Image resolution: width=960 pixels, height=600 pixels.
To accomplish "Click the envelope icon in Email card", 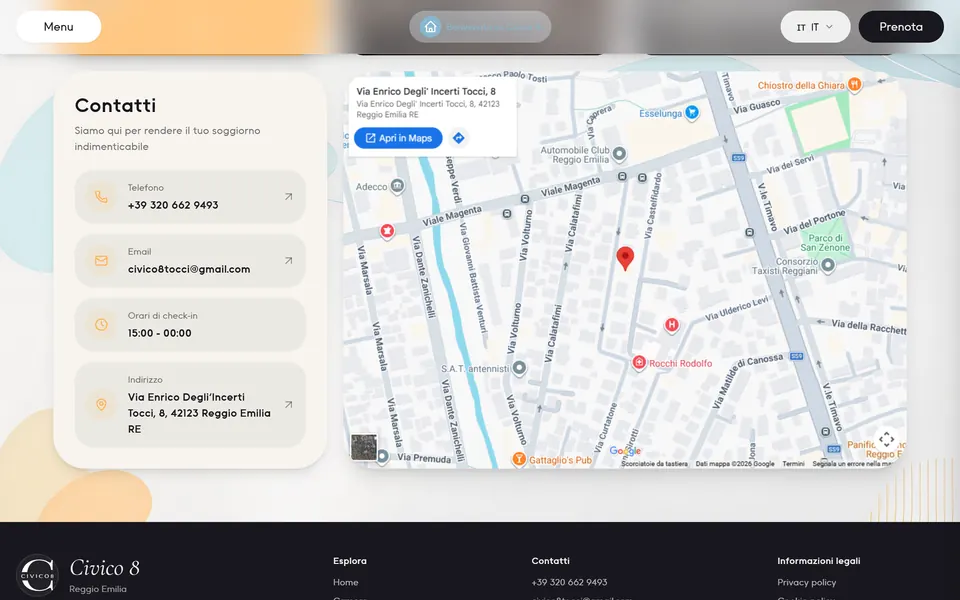I will pyautogui.click(x=101, y=261).
